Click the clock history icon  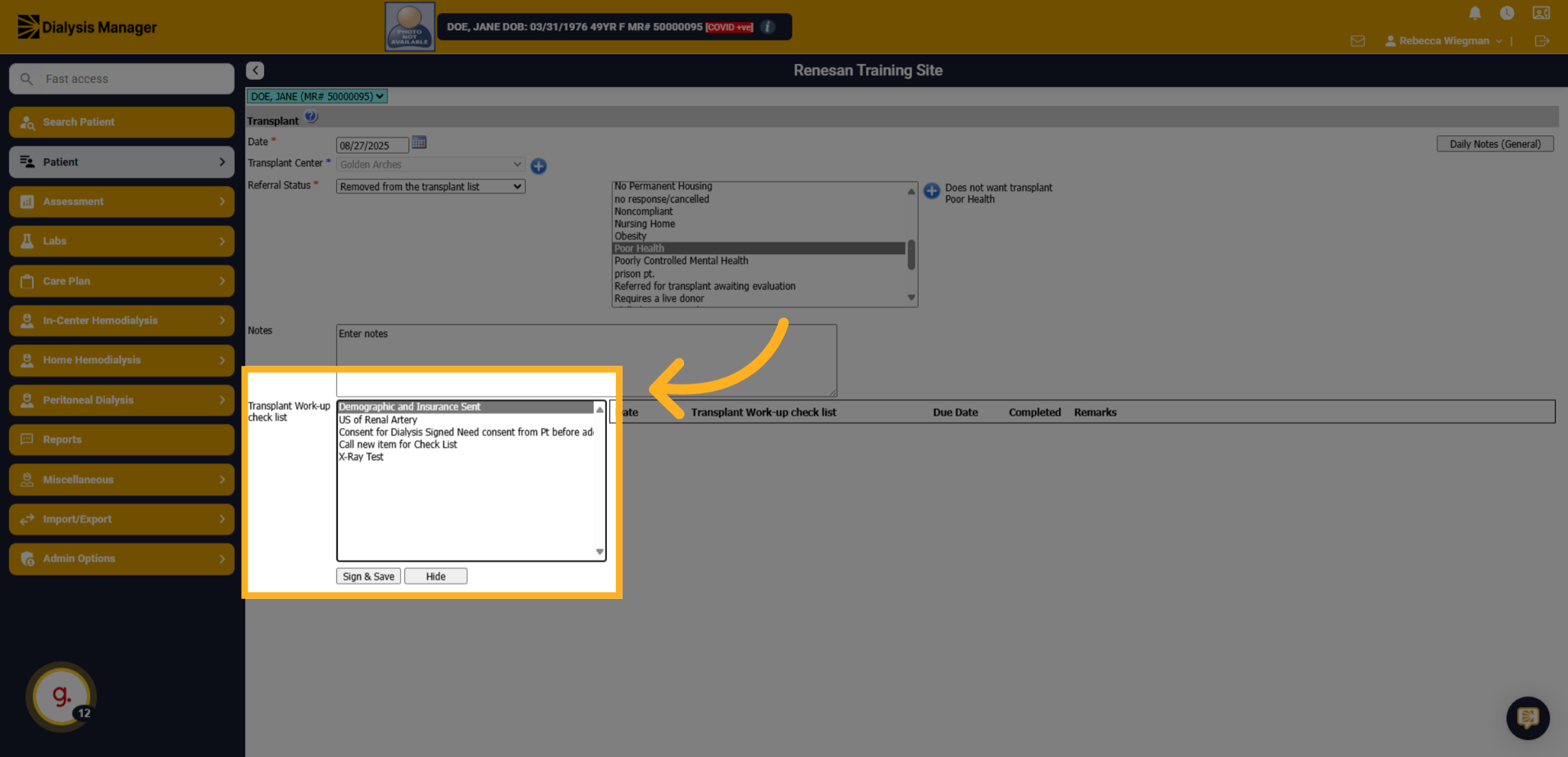pos(1507,13)
